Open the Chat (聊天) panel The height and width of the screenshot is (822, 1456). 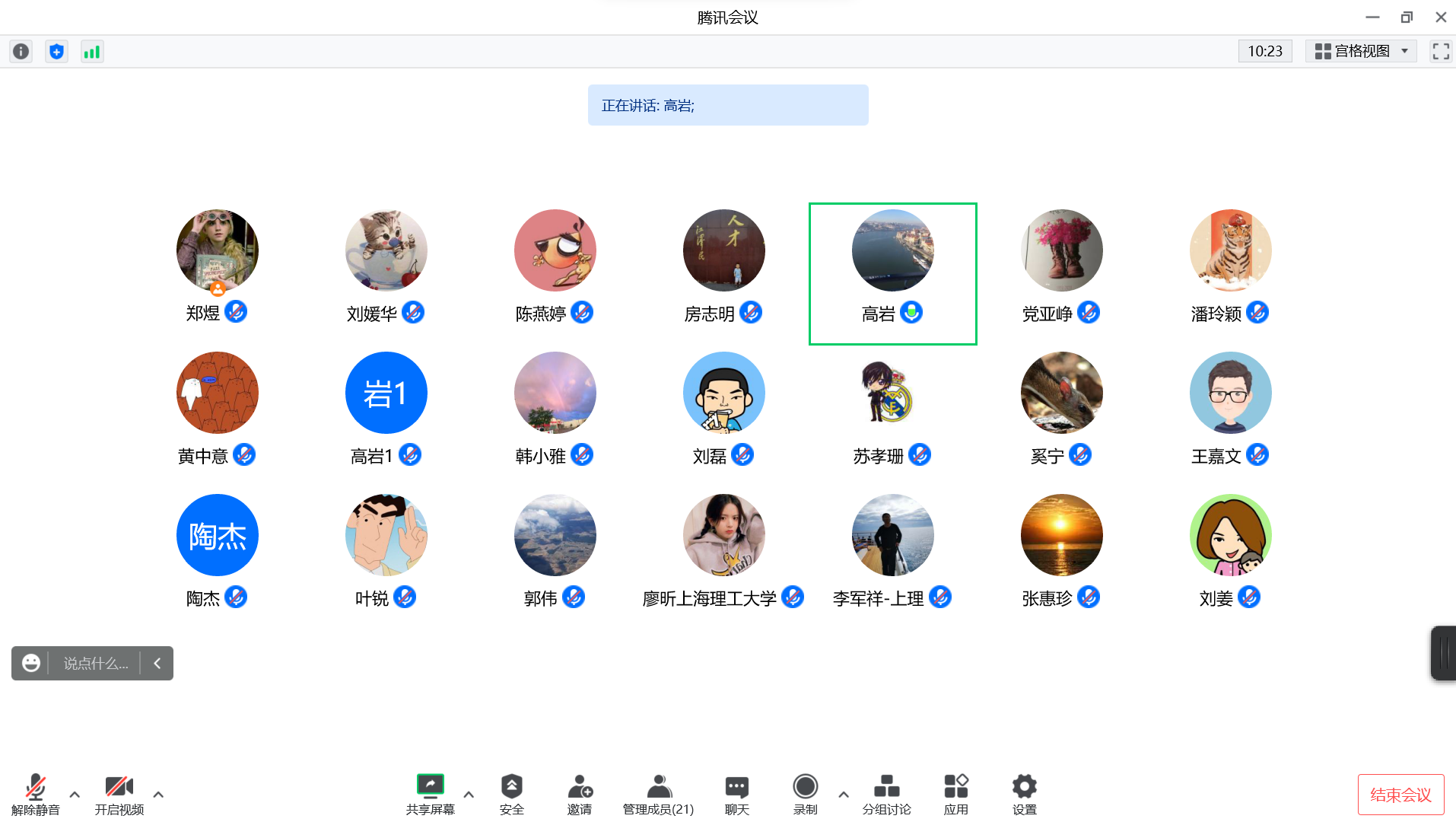(x=736, y=793)
